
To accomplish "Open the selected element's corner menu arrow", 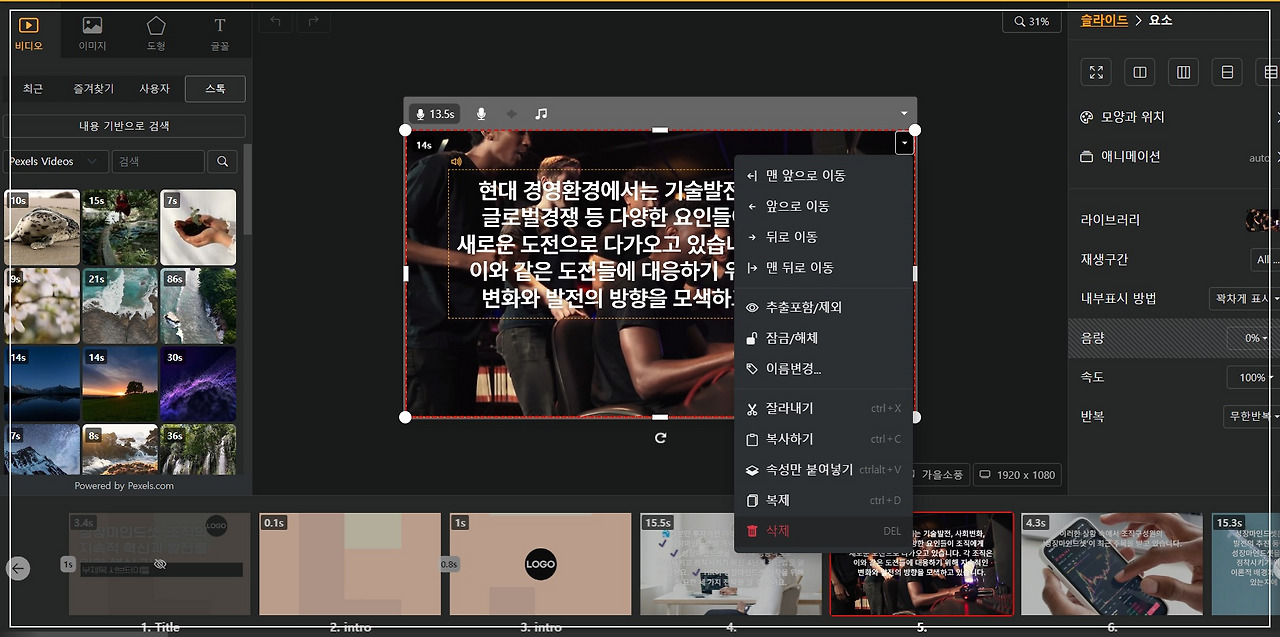I will pyautogui.click(x=904, y=144).
